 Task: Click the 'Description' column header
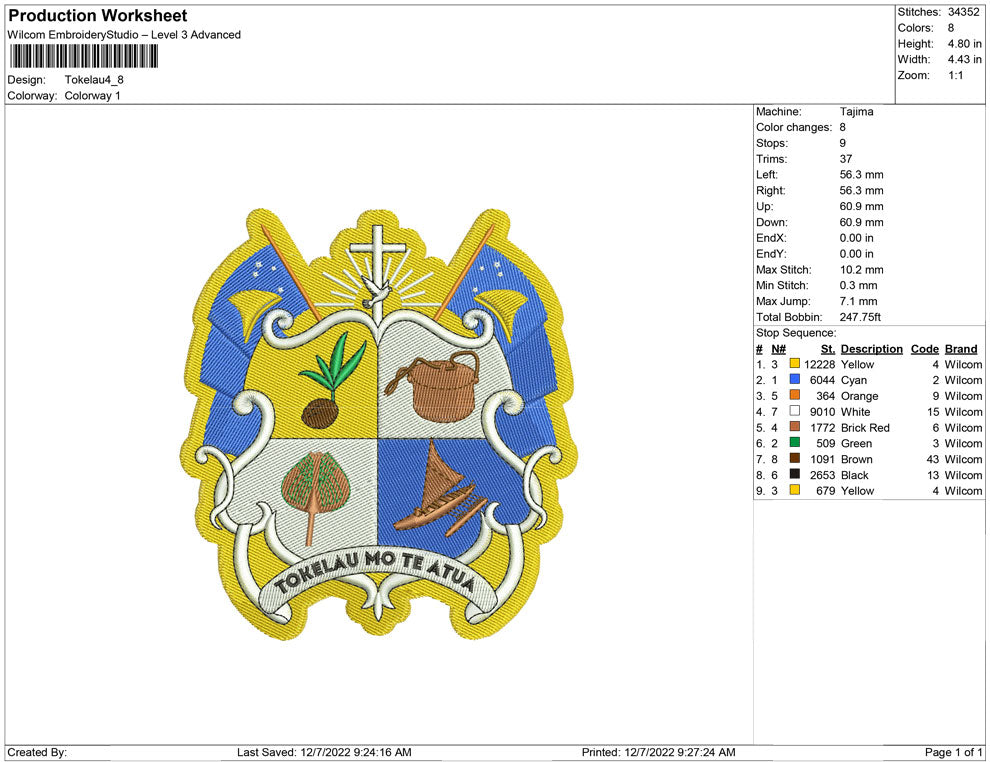[x=871, y=349]
